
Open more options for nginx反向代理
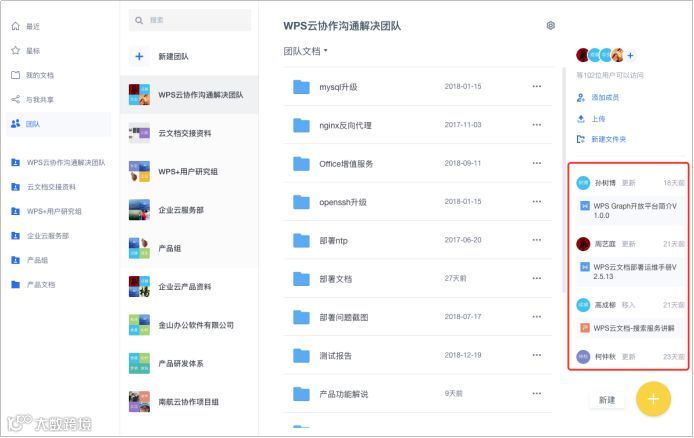(x=537, y=125)
